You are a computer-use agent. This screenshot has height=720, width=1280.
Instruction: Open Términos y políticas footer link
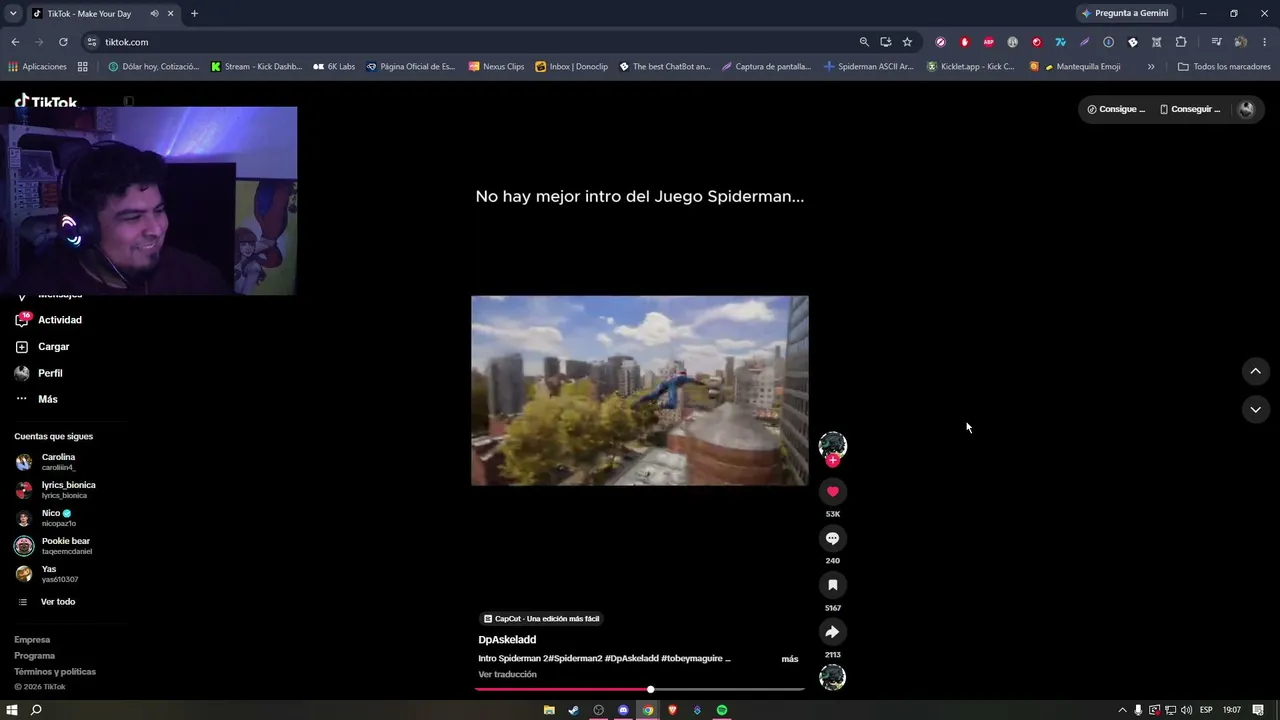[x=55, y=672]
